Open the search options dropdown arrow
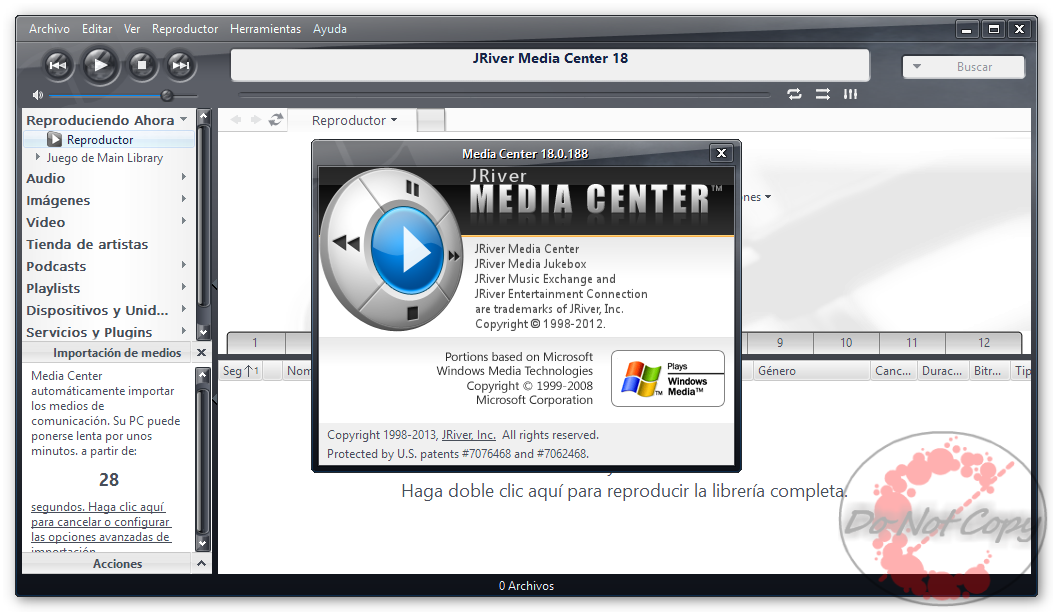 point(917,67)
